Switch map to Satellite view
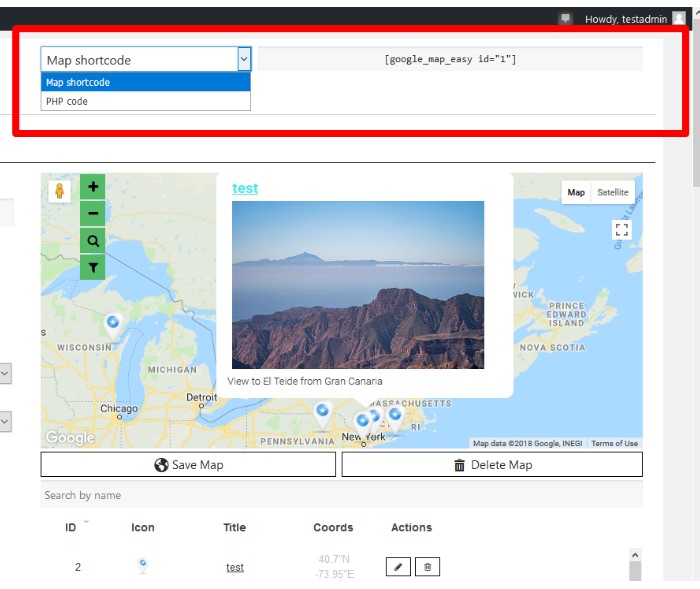 tap(613, 193)
